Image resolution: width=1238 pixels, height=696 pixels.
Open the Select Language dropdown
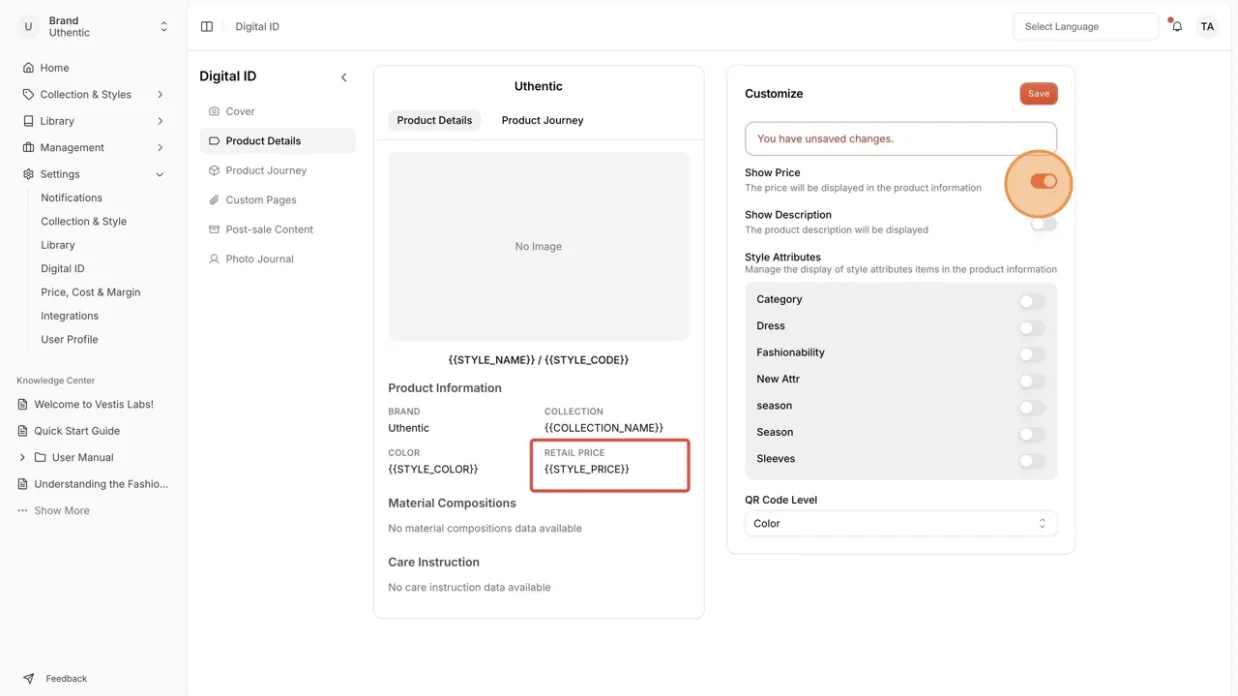[x=1085, y=27]
